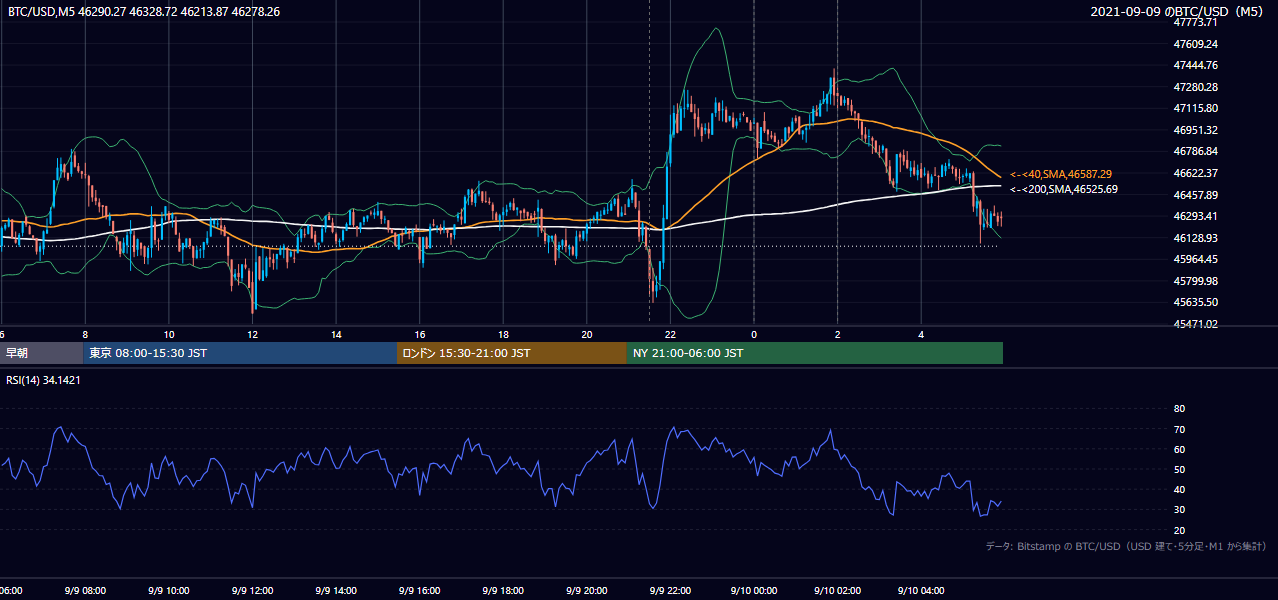
Task: Click price axis value 45799.98
Action: [1196, 281]
